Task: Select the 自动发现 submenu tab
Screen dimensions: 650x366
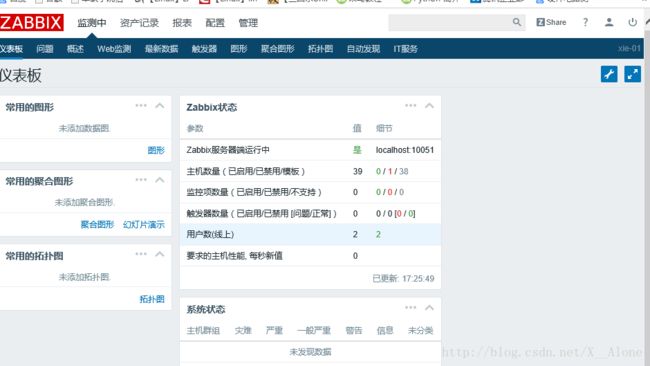Action: click(363, 49)
